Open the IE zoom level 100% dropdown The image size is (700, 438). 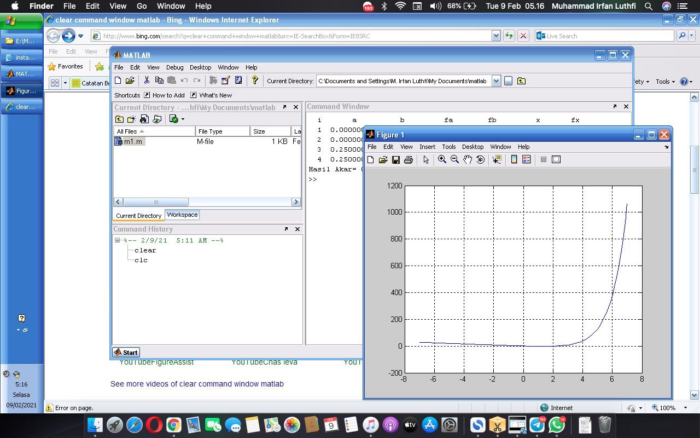[685, 408]
